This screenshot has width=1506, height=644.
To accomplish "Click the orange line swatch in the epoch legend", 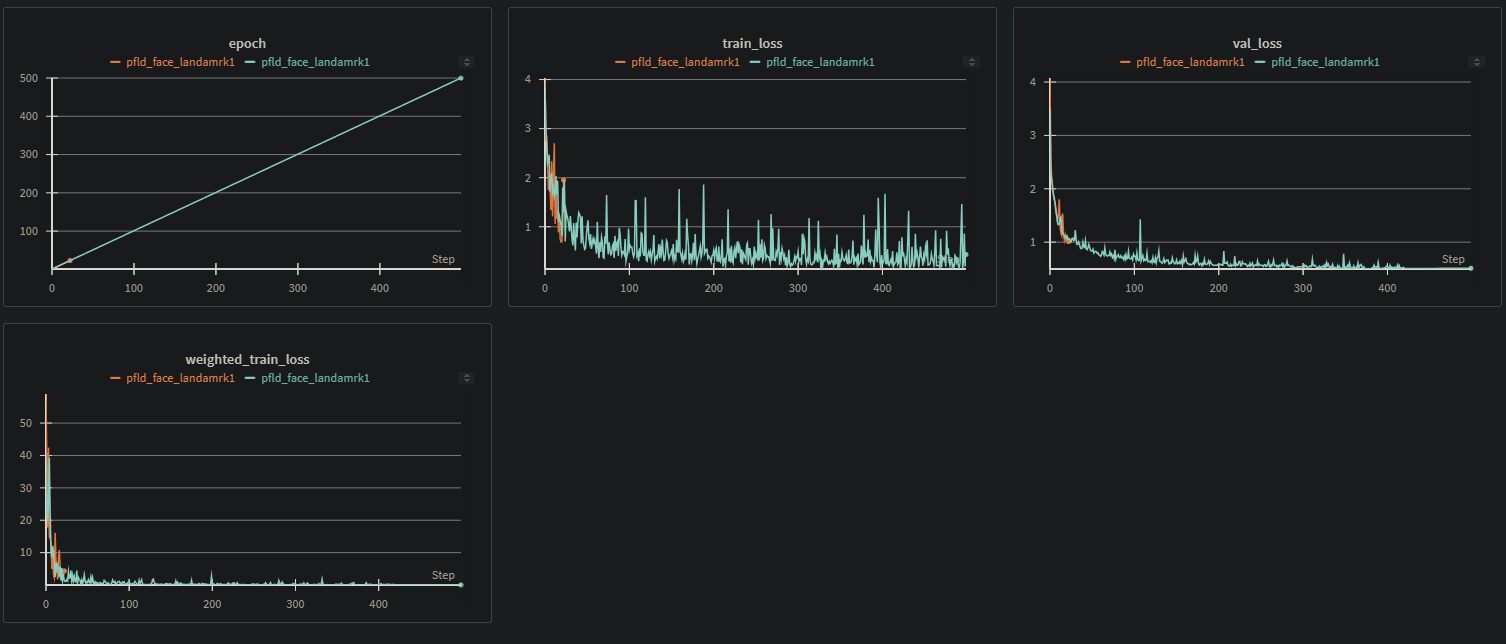I will coord(115,62).
